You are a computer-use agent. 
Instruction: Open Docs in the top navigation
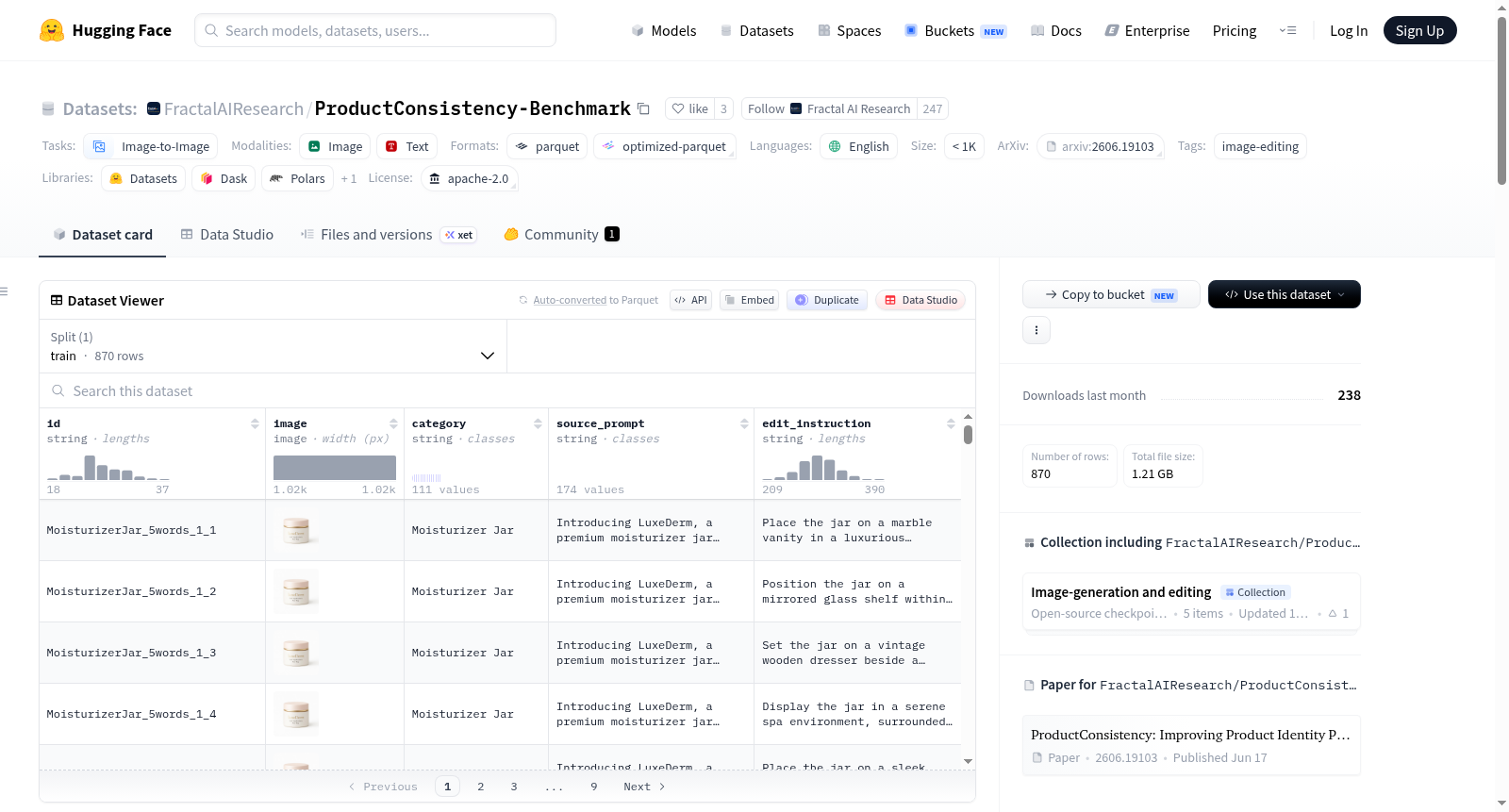coord(1055,30)
